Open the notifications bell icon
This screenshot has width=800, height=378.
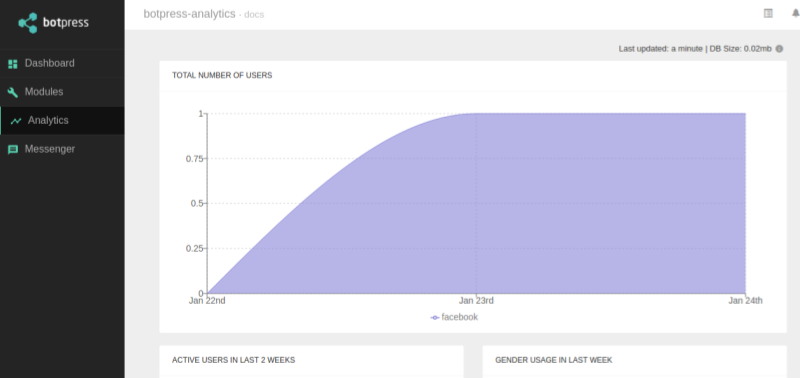point(795,13)
